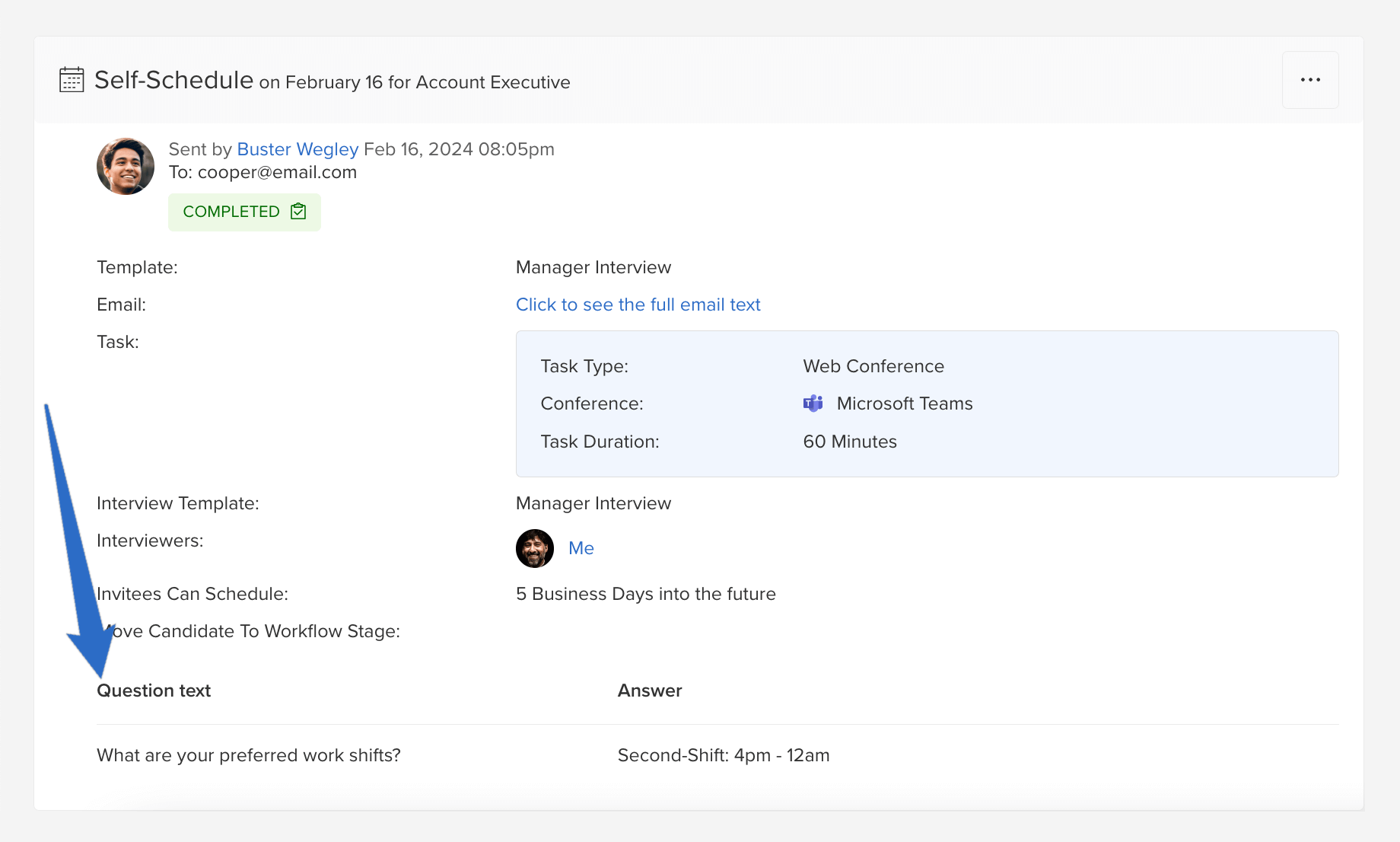Click the calendar icon beside Self-Schedule
The image size is (1400, 842).
pos(71,79)
